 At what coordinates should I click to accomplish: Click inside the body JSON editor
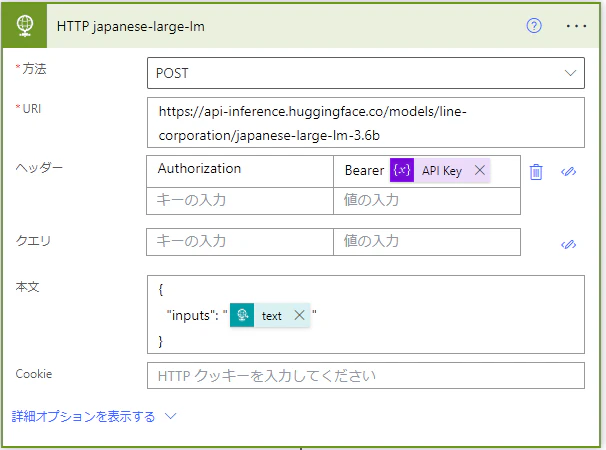[366, 315]
